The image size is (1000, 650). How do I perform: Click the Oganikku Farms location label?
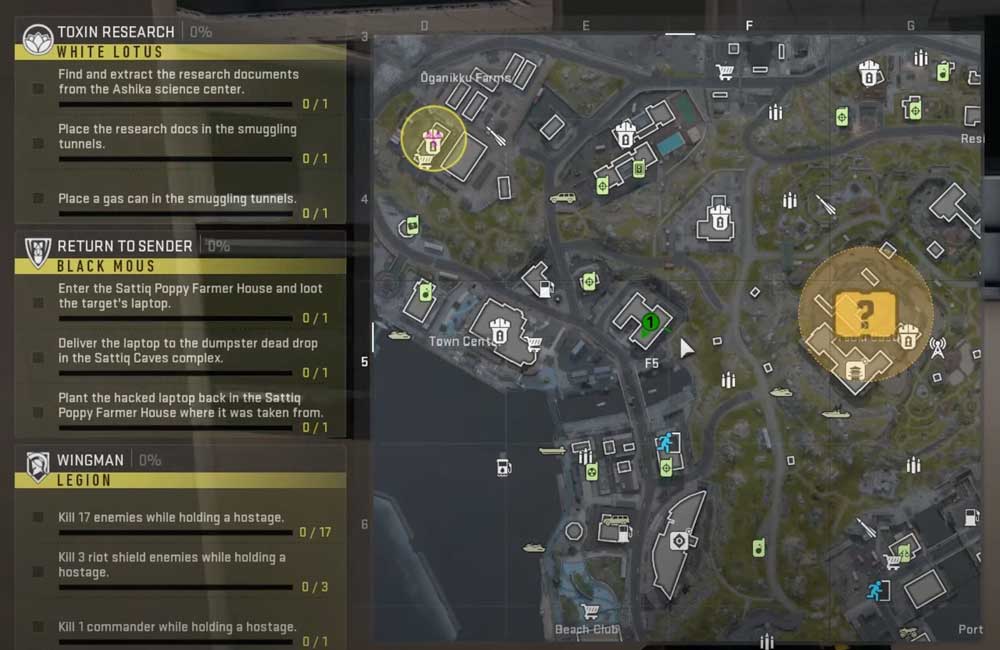(466, 78)
